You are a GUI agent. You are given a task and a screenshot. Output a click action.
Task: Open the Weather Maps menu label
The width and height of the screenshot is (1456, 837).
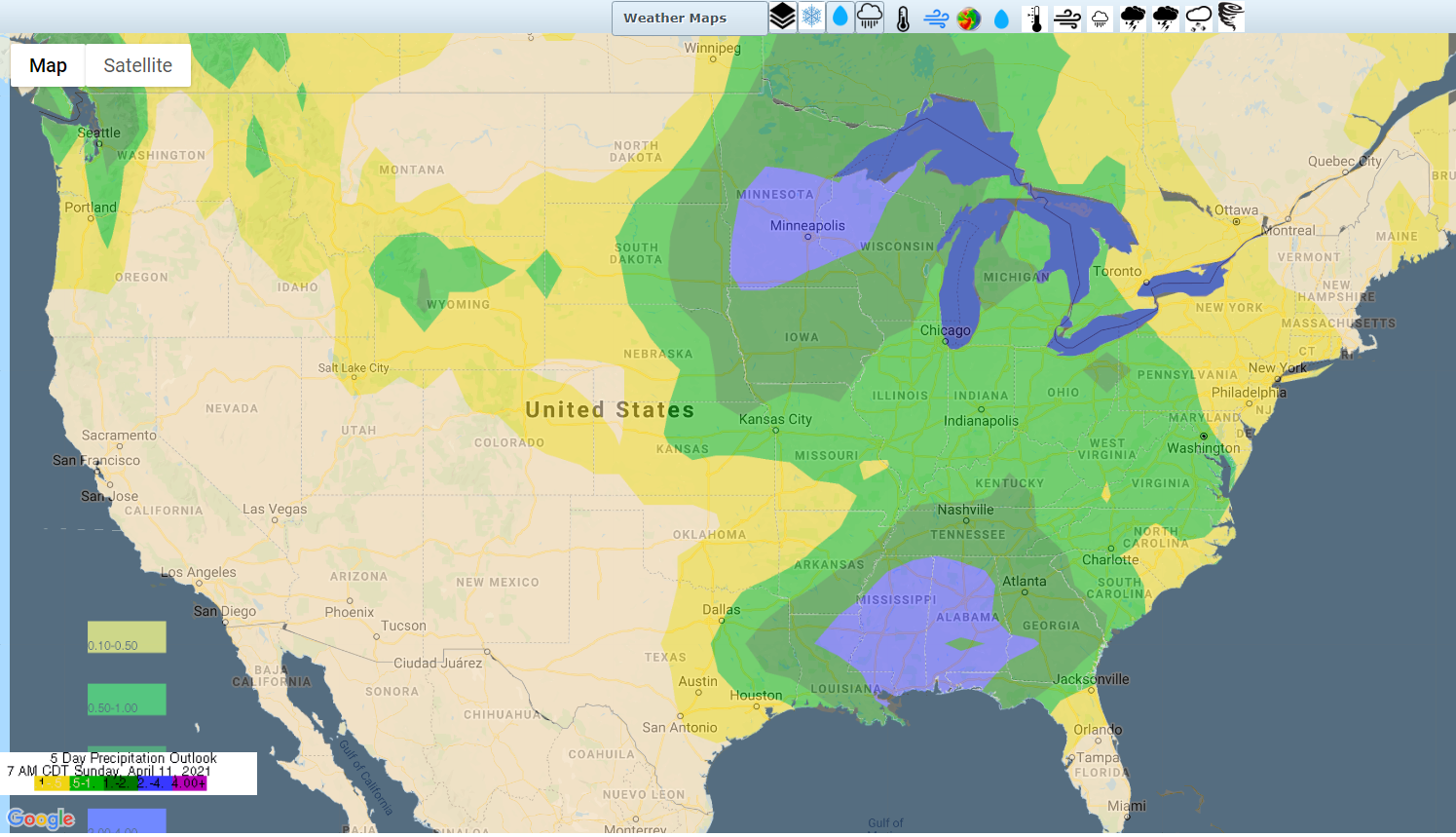675,18
